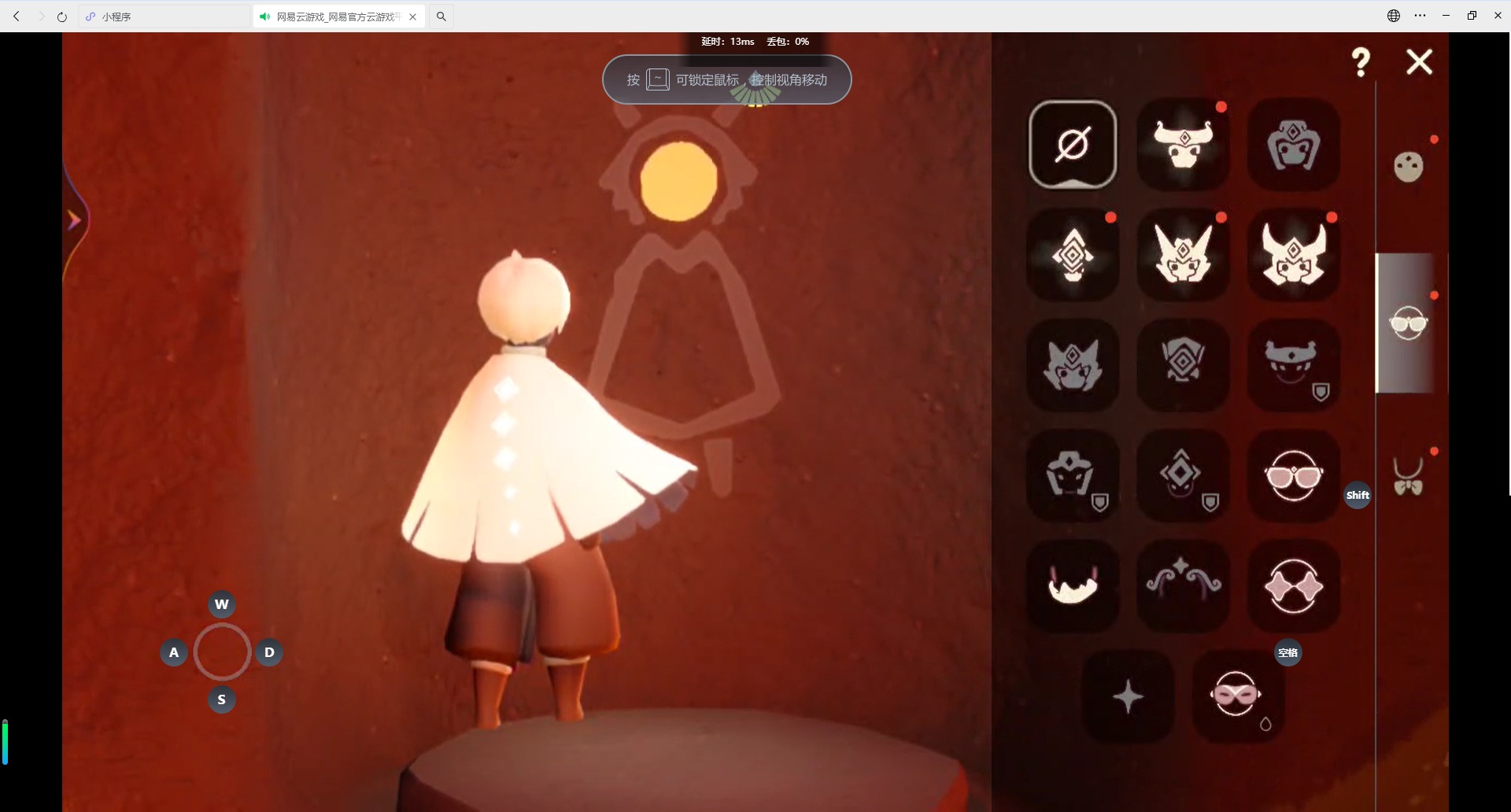Viewport: 1511px width, 812px height.
Task: Click the tilde key icon in the hint
Action: click(658, 79)
